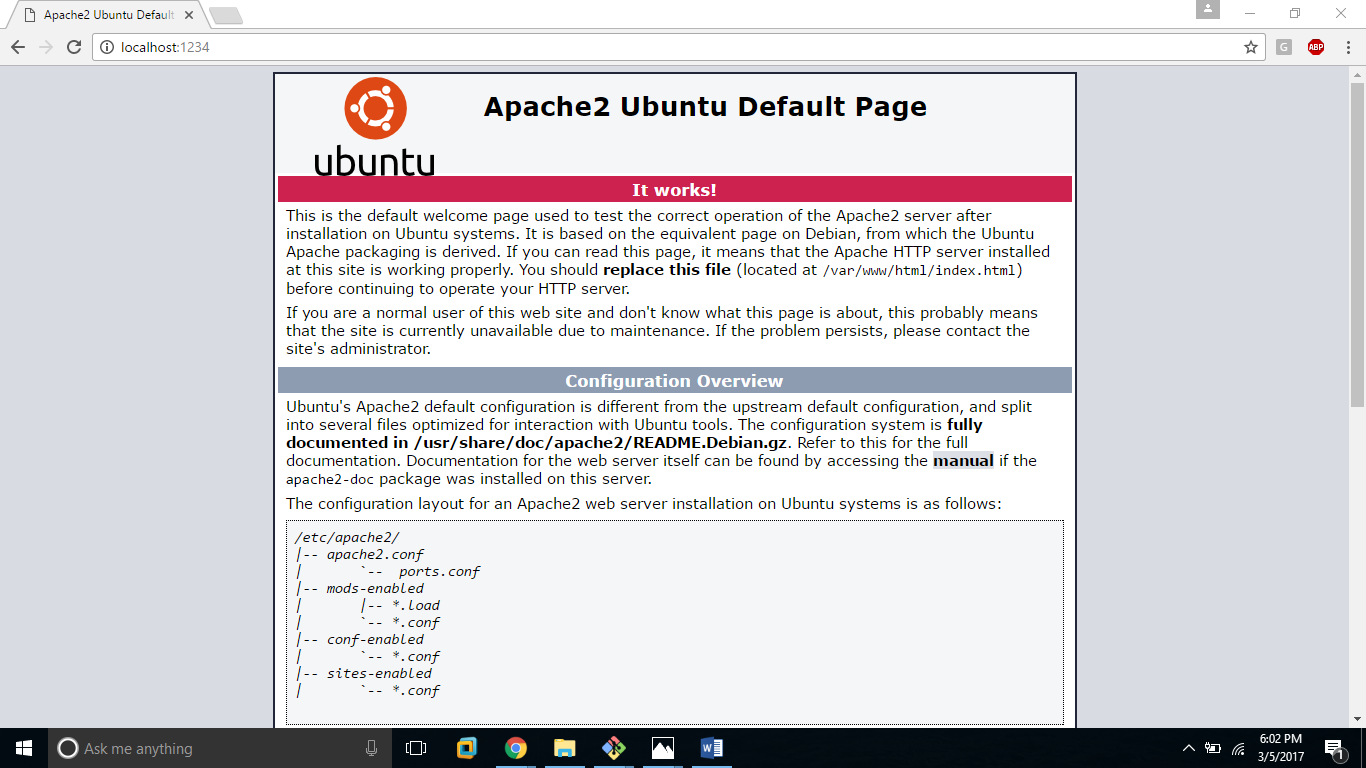Viewport: 1366px width, 768px height.
Task: Show hidden system tray icons
Action: tap(1188, 748)
